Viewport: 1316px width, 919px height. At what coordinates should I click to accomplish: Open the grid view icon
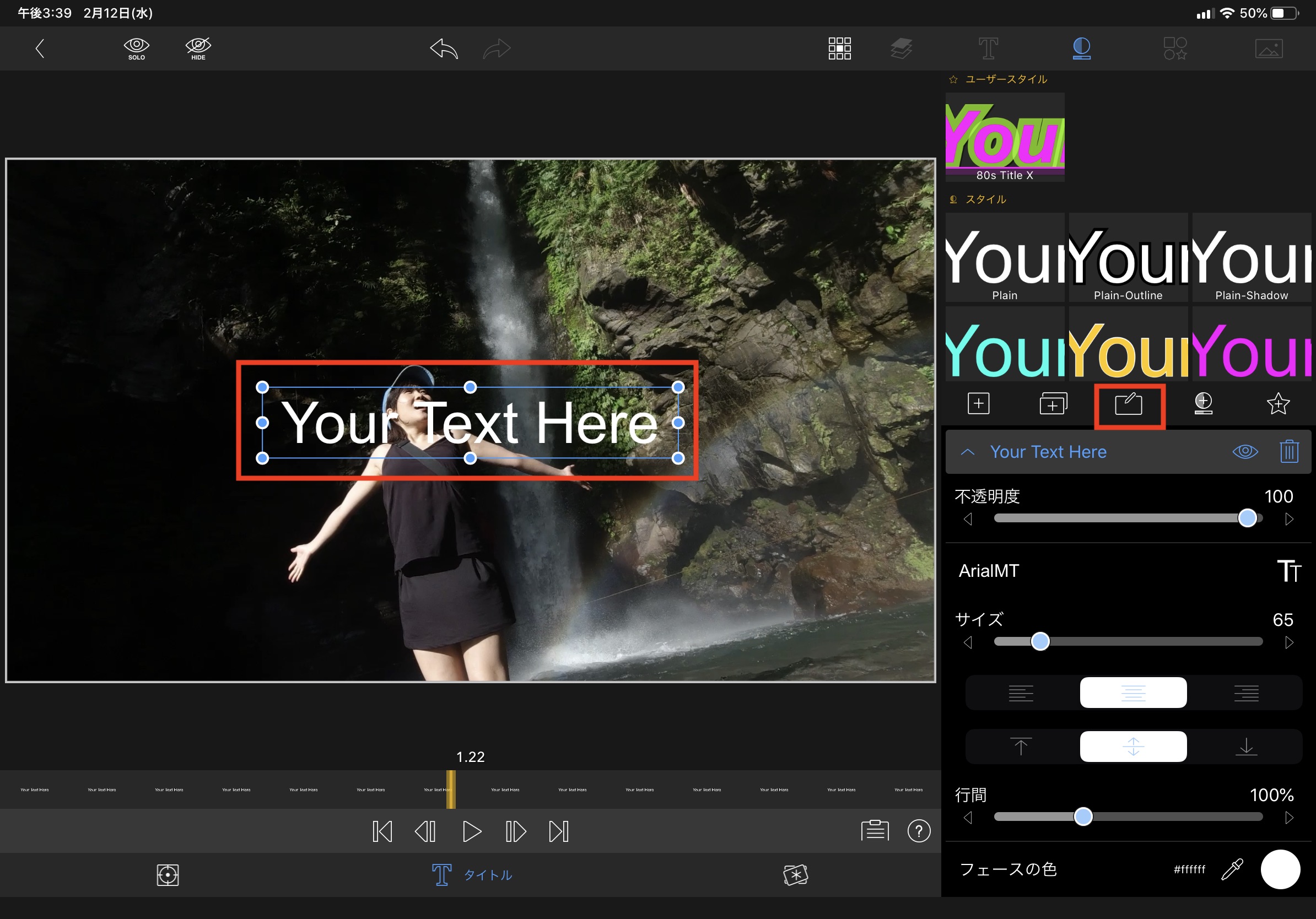click(x=839, y=48)
